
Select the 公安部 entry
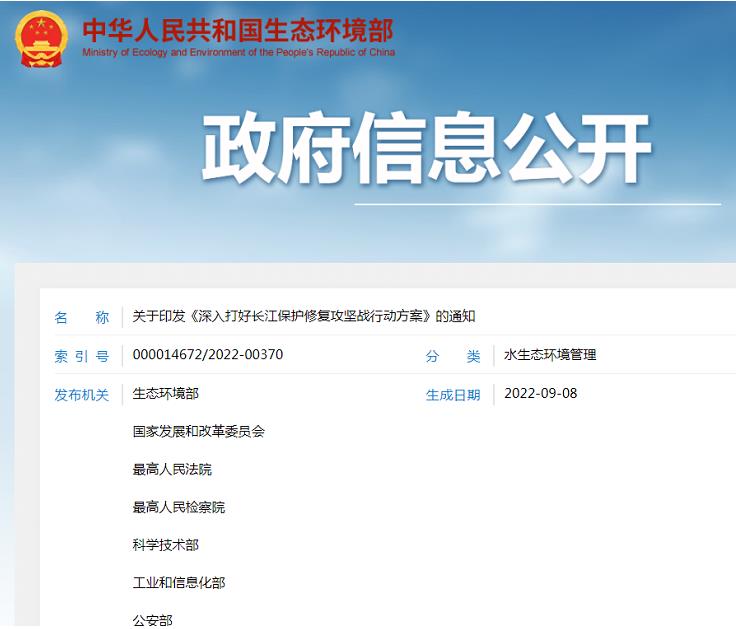pos(152,620)
